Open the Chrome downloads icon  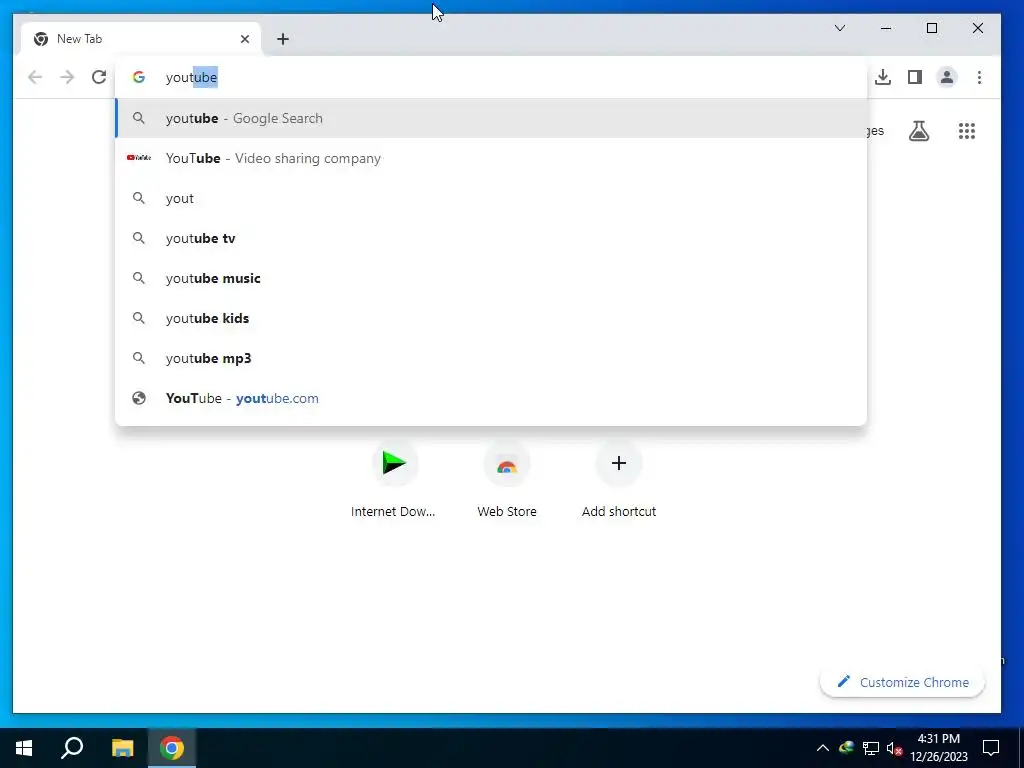coord(883,77)
